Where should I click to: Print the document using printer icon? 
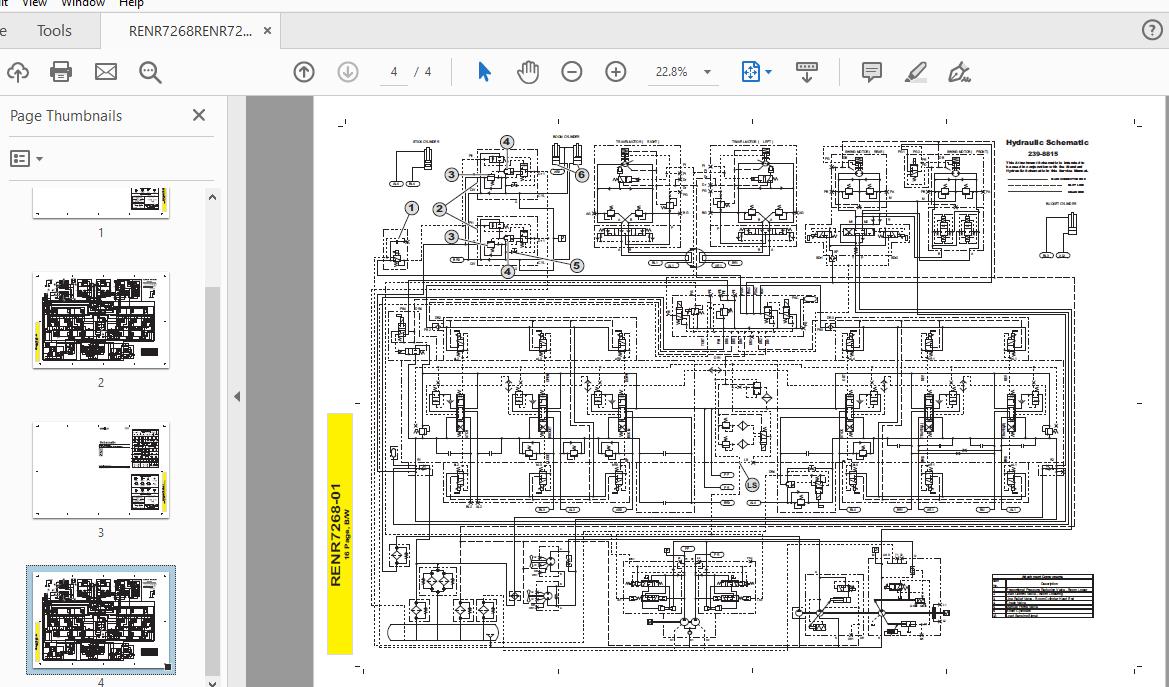(x=61, y=72)
